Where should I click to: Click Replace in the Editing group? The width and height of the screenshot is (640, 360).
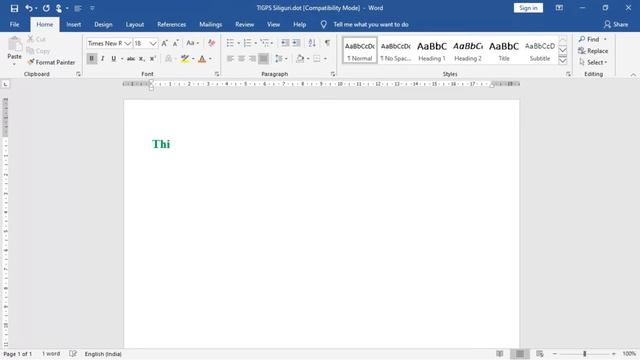[x=593, y=51]
